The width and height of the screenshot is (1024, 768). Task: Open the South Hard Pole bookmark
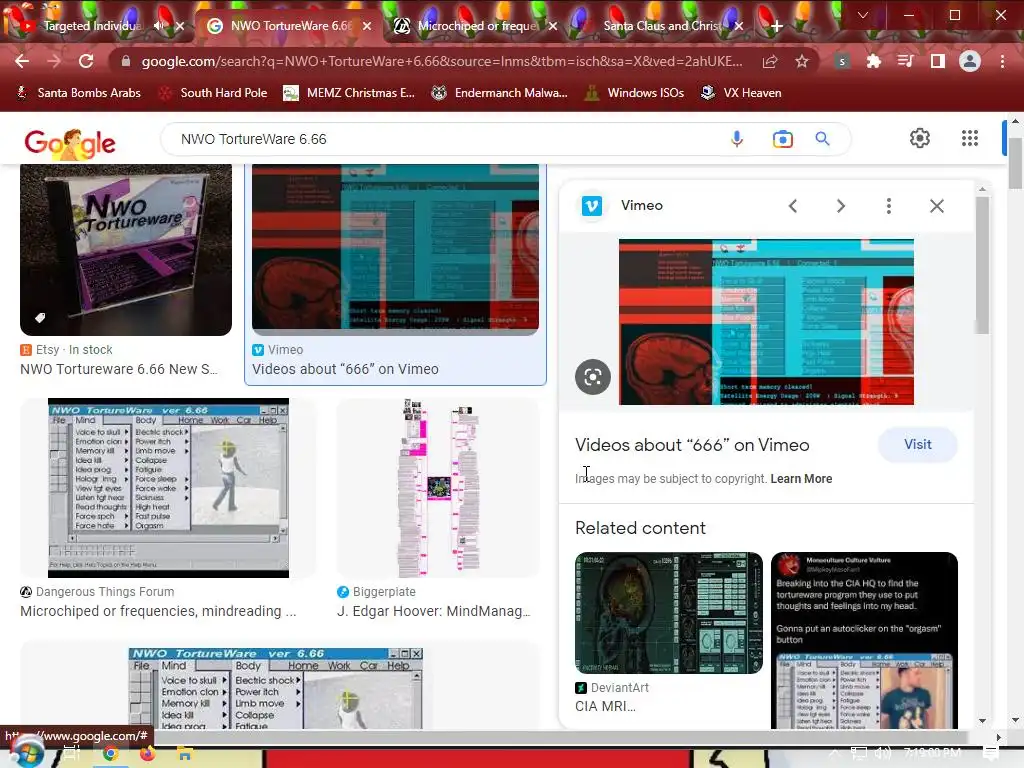pos(214,93)
